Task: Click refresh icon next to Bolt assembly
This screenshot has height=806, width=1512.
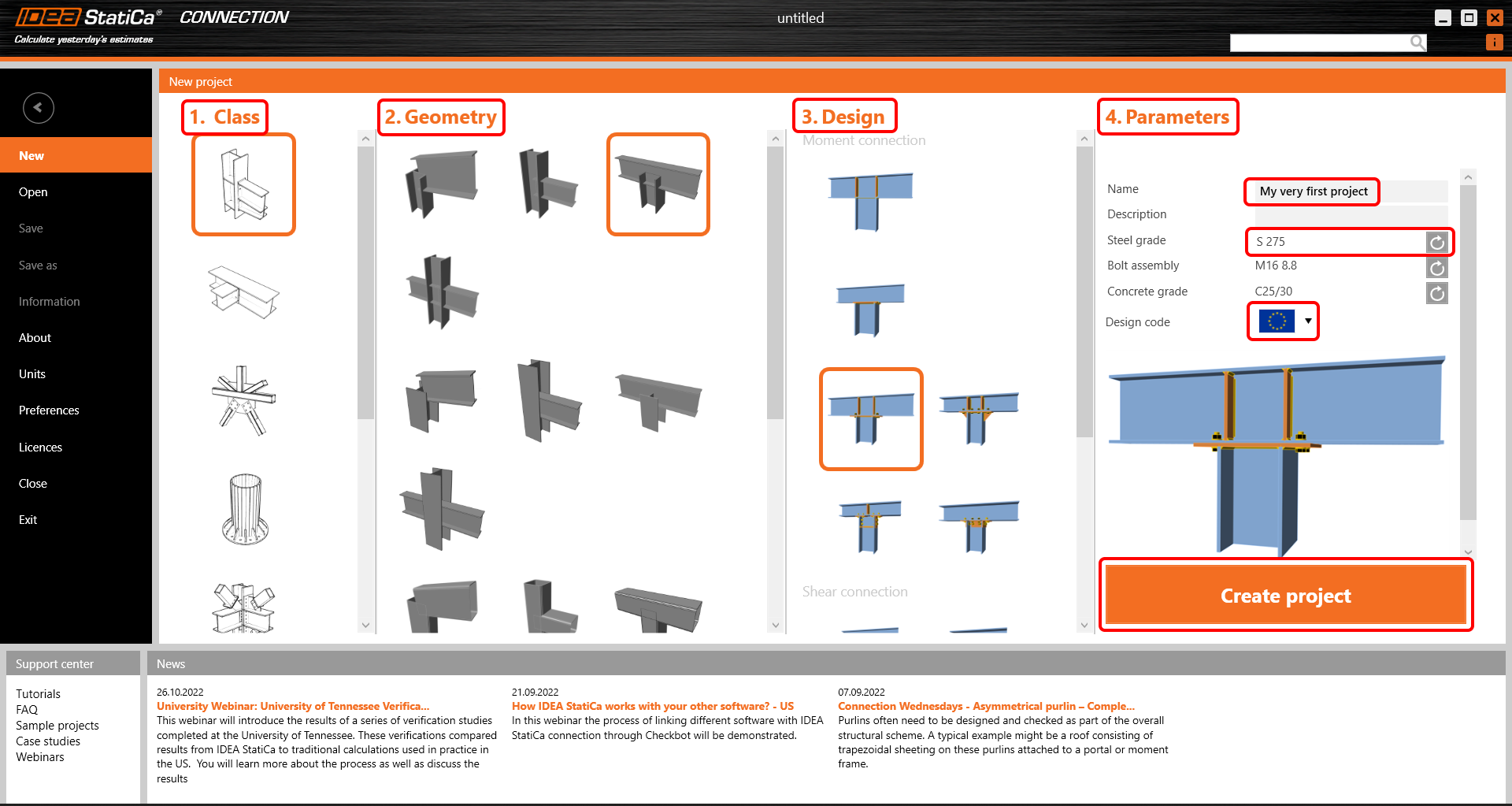Action: click(1437, 268)
